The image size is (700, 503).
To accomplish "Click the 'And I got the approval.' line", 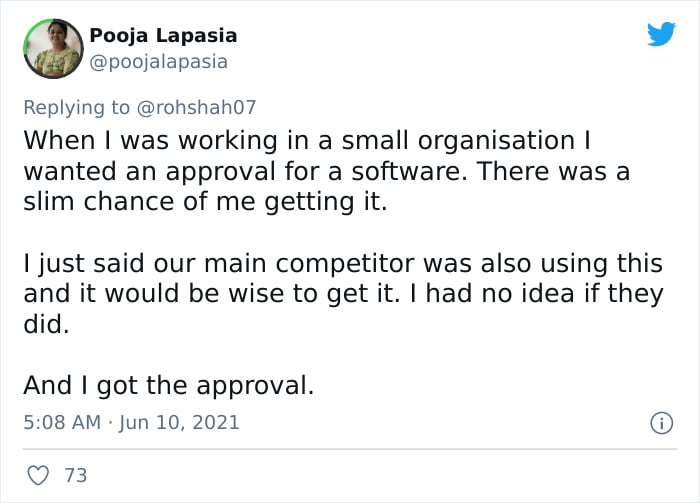I will [169, 385].
